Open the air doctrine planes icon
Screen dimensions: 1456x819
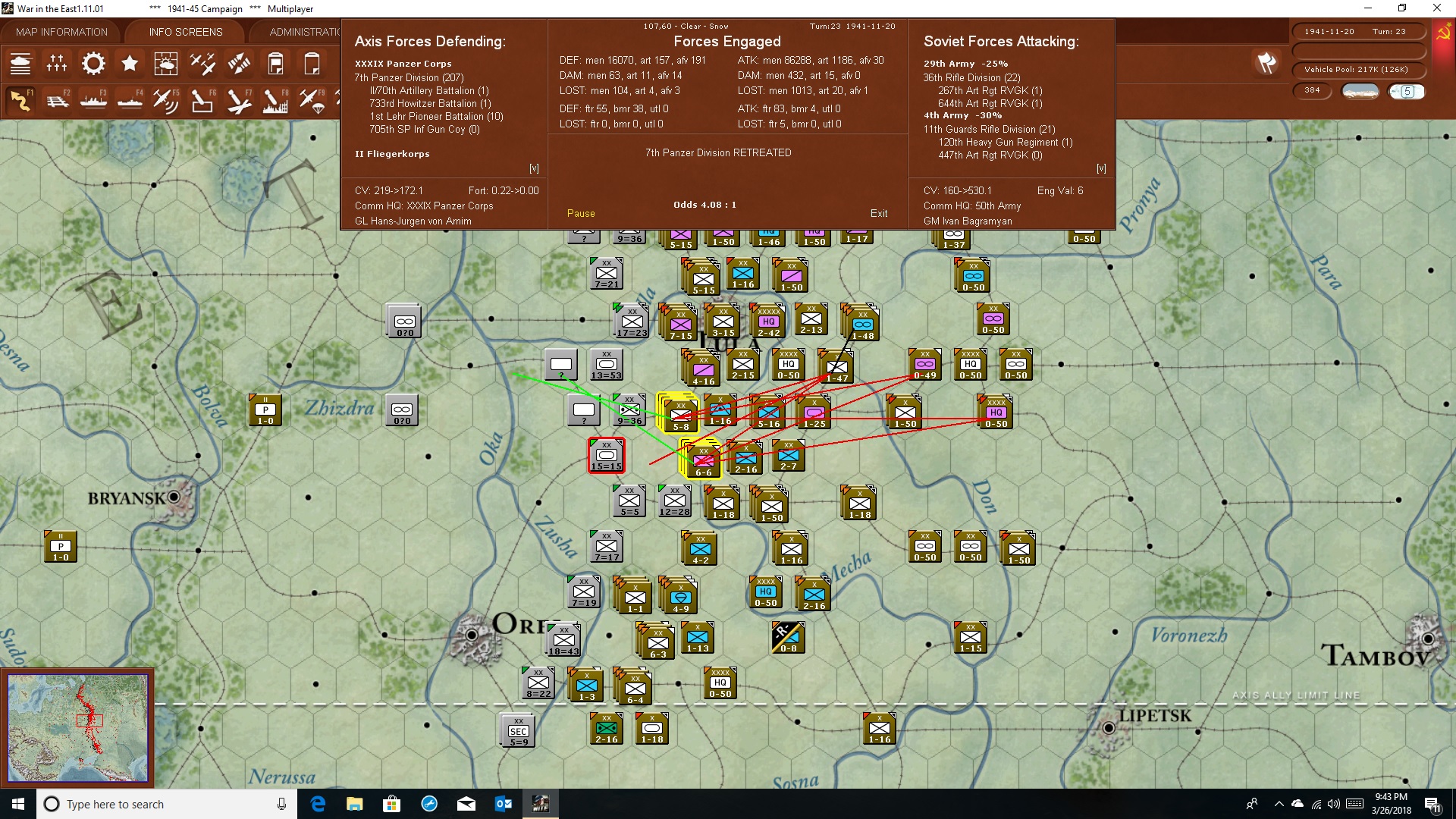(x=202, y=64)
